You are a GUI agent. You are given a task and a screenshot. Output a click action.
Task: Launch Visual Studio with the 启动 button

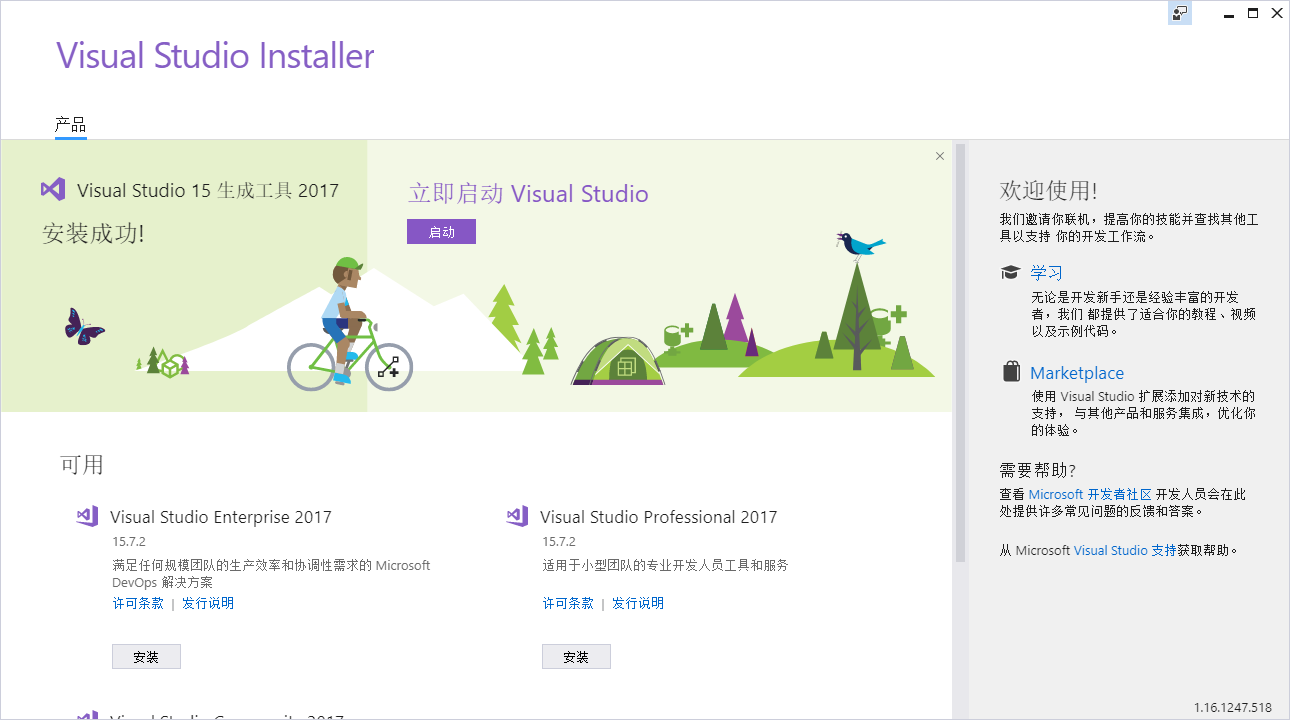[x=441, y=232]
